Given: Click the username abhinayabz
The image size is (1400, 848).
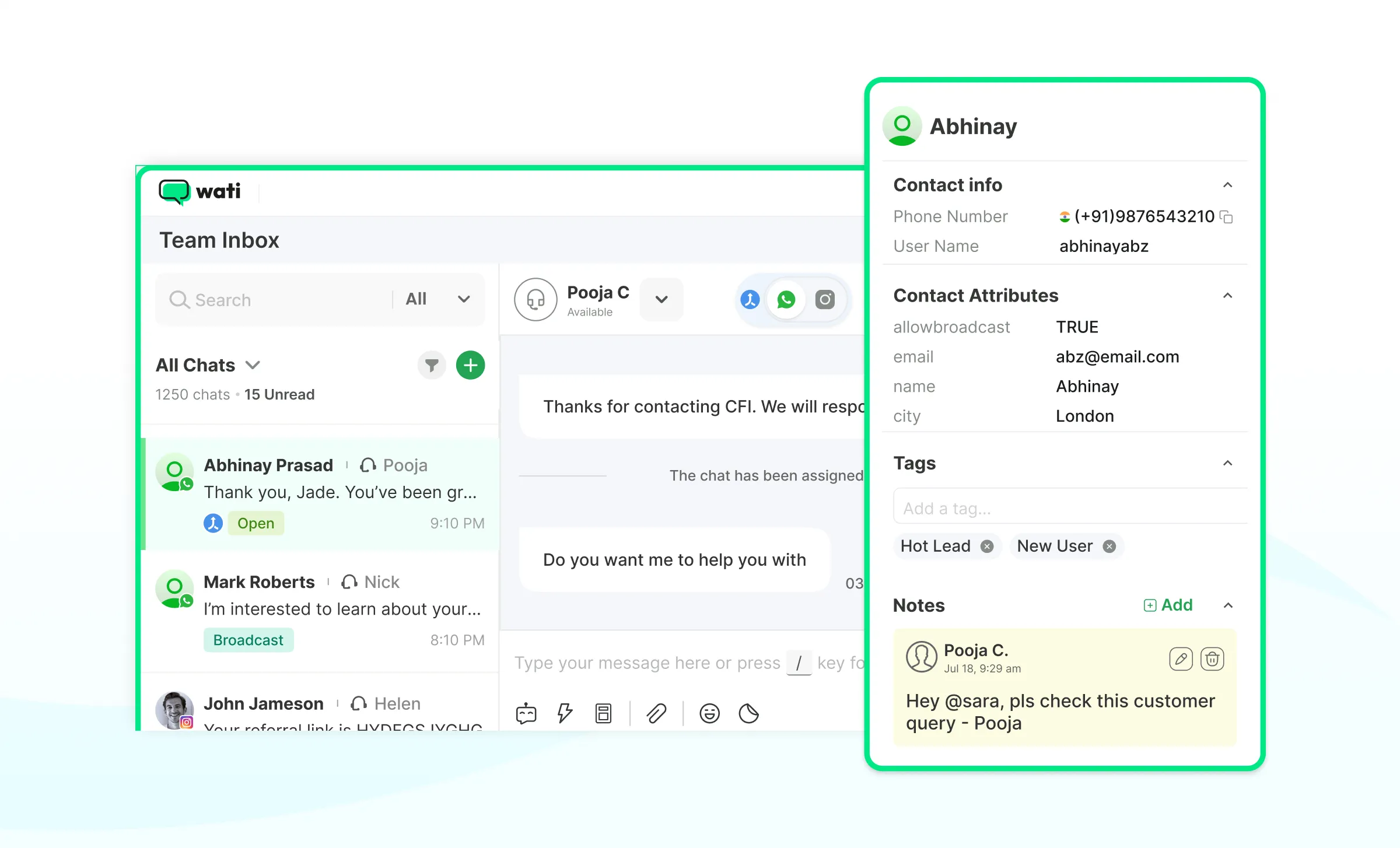Looking at the screenshot, I should pyautogui.click(x=1104, y=246).
